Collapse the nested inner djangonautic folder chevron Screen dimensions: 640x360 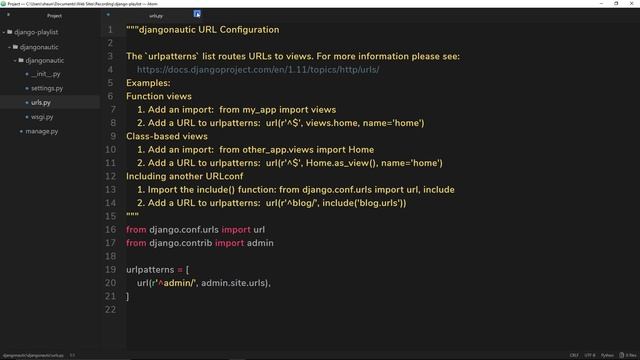(15, 60)
